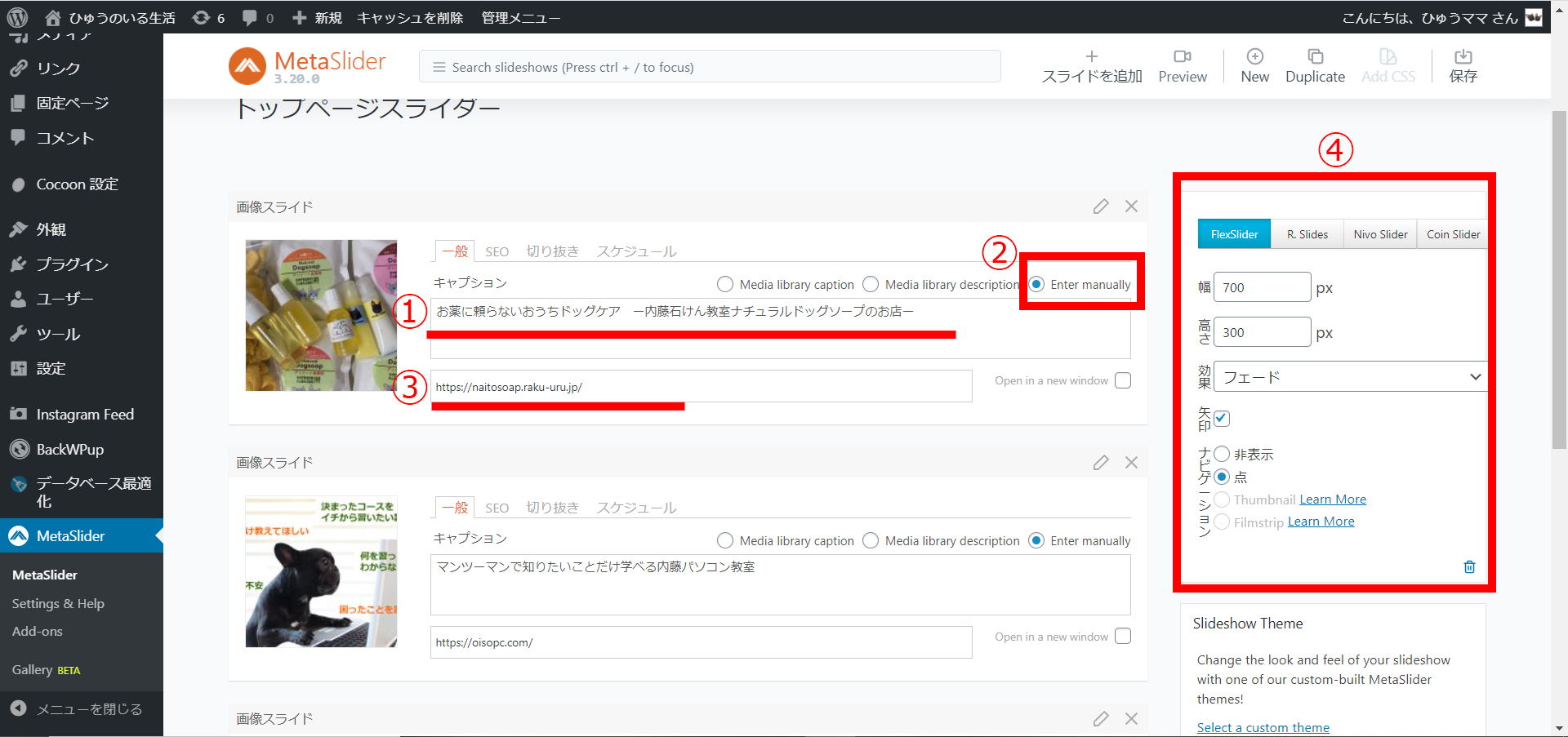
Task: Select 非表示 navigation option
Action: (x=1222, y=454)
